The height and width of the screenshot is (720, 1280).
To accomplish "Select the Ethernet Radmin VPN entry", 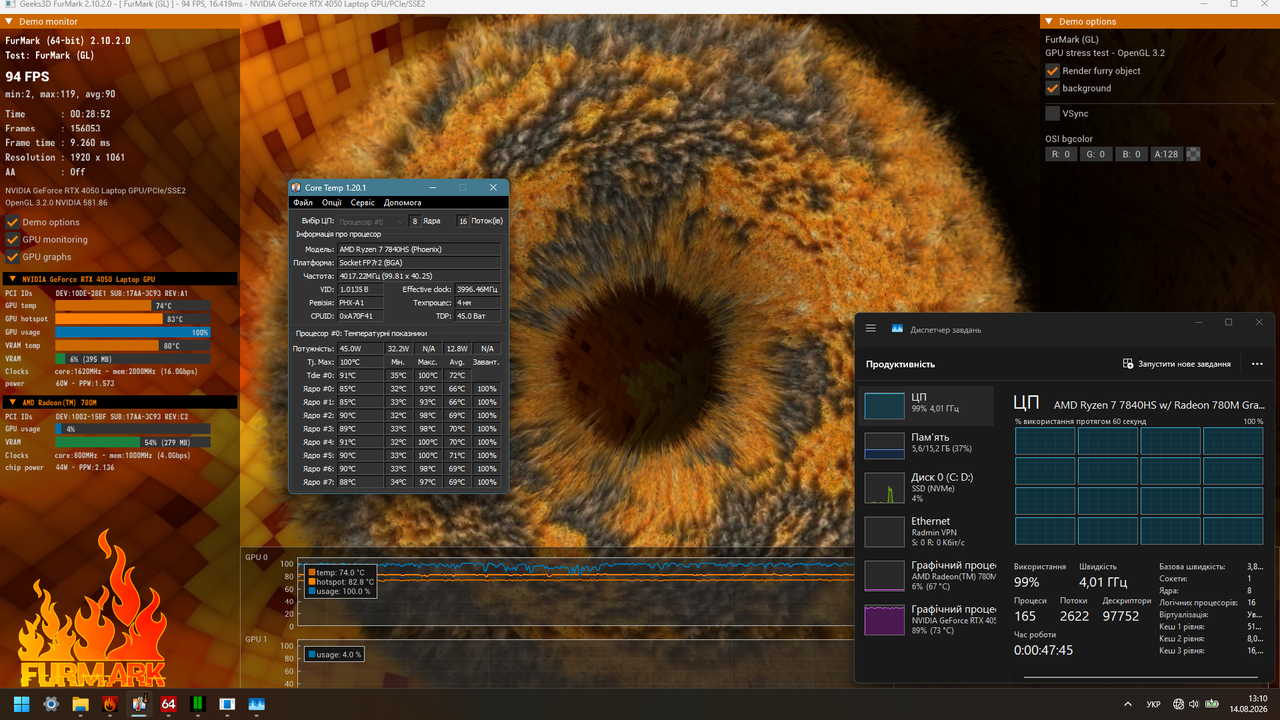I will tap(928, 531).
